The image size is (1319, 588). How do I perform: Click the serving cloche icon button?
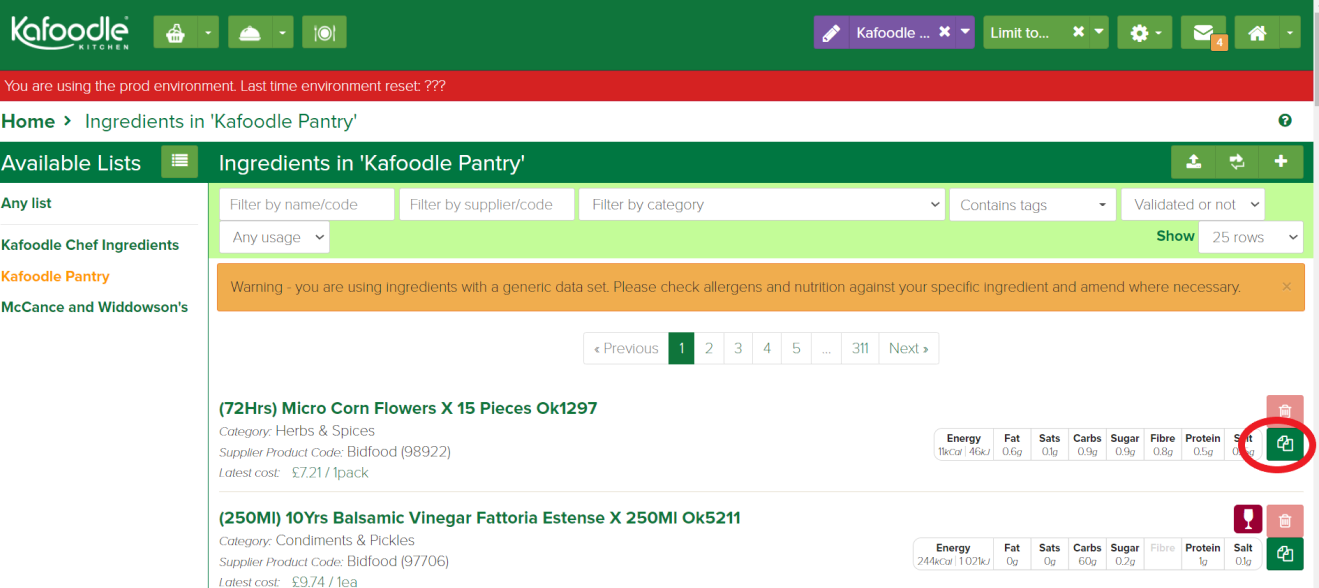[x=250, y=32]
